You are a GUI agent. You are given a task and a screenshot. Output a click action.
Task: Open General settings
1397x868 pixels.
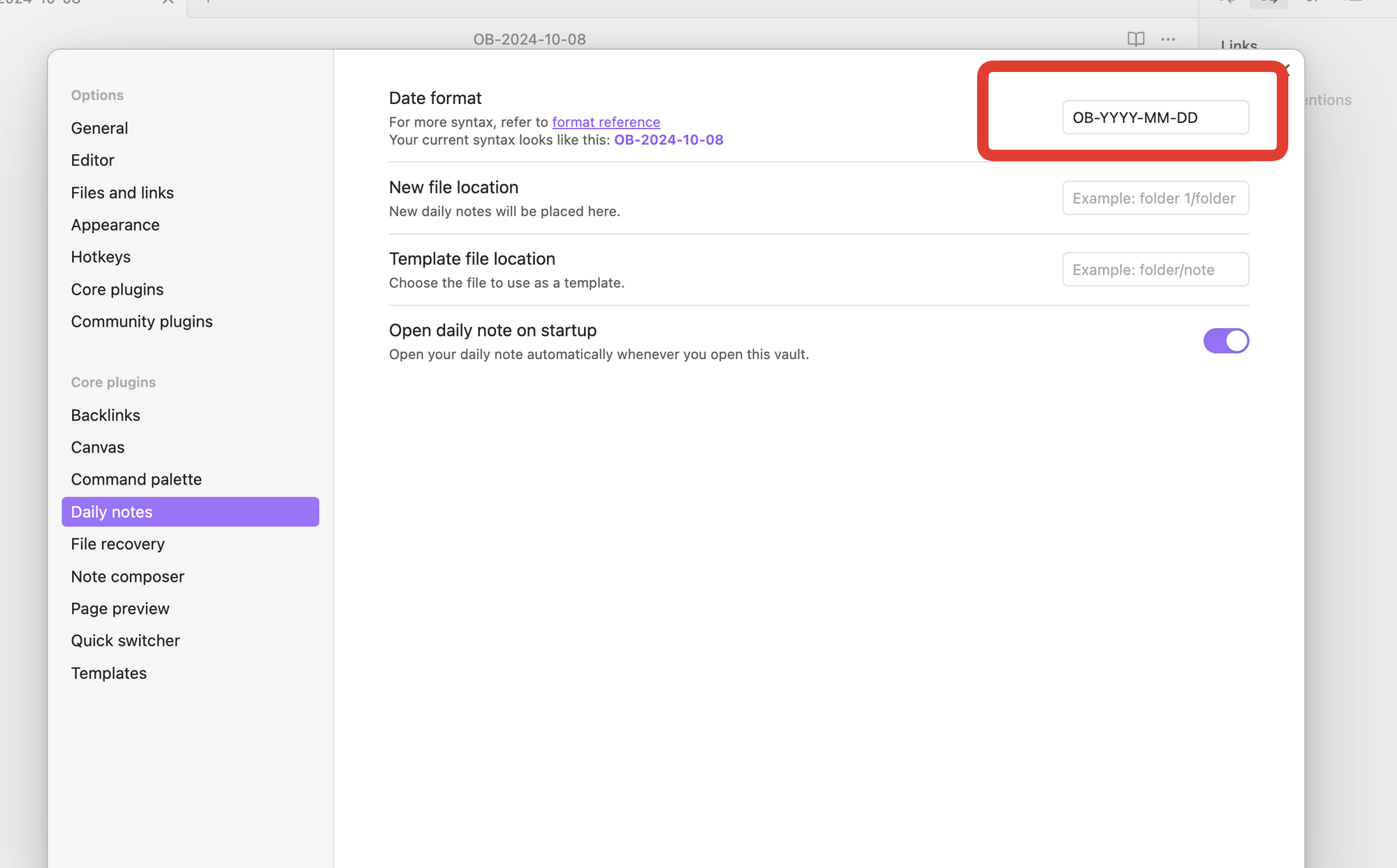point(99,128)
